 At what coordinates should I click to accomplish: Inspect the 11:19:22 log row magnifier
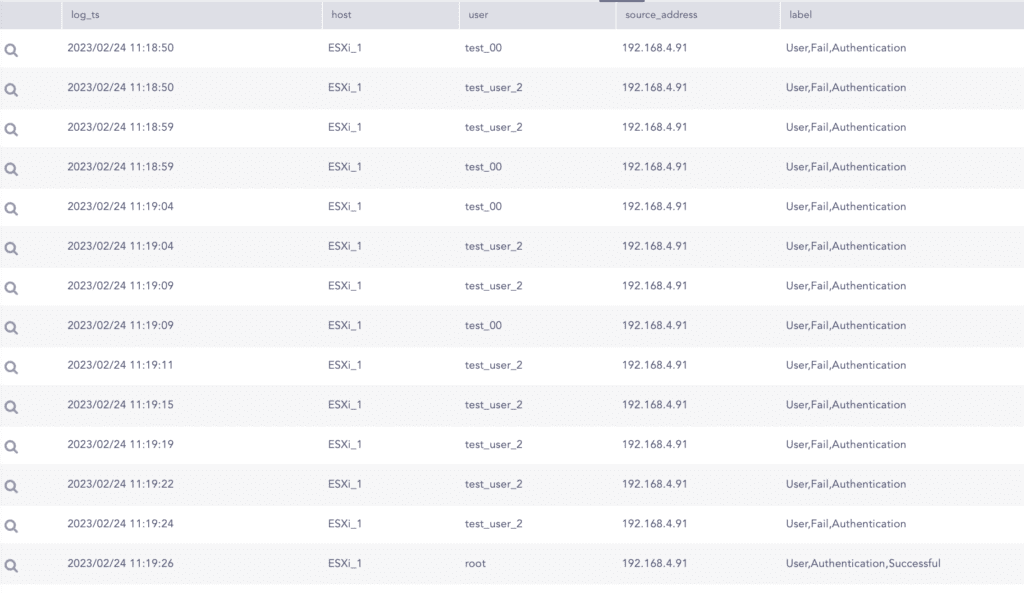tap(11, 486)
